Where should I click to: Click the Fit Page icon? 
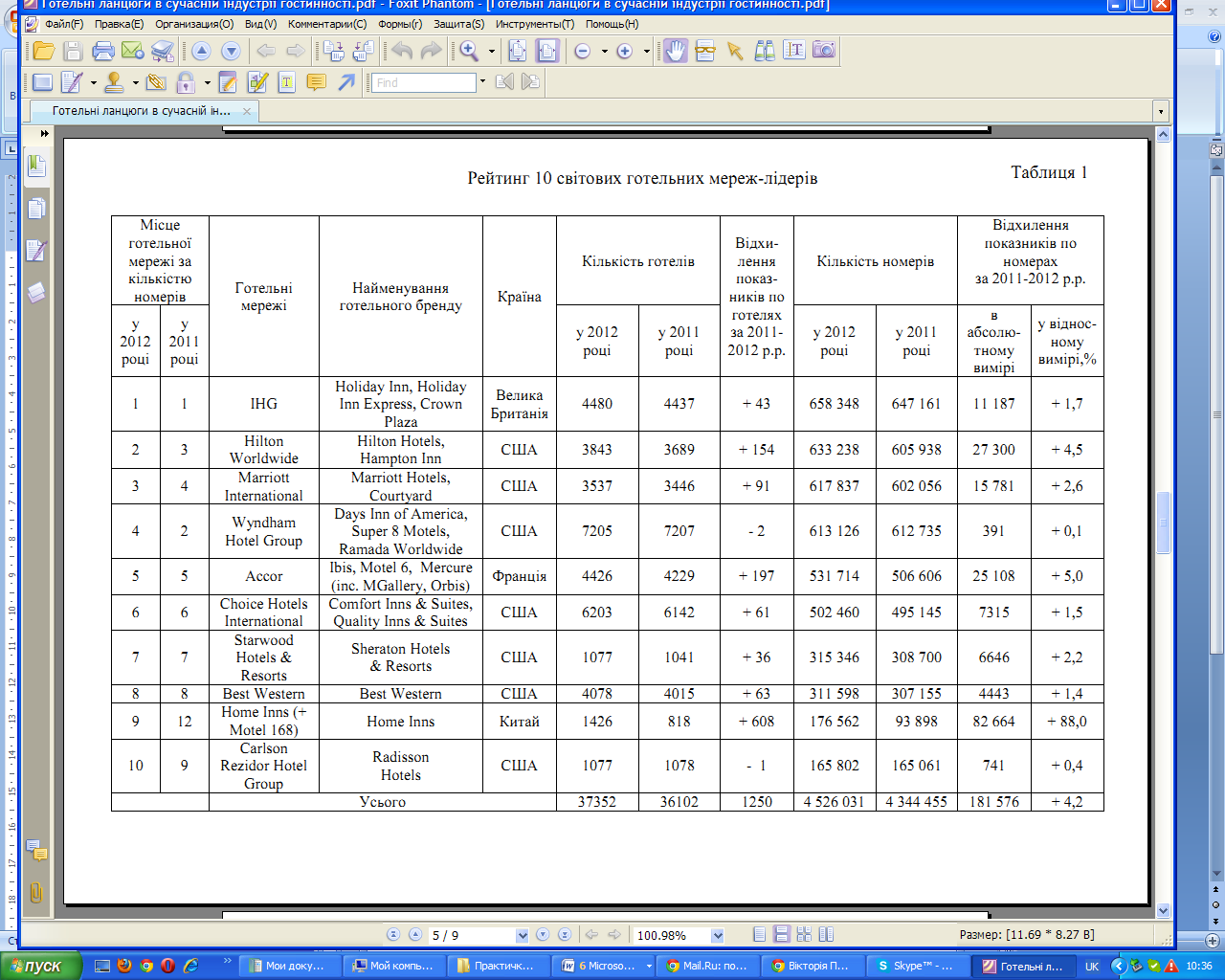click(x=518, y=51)
